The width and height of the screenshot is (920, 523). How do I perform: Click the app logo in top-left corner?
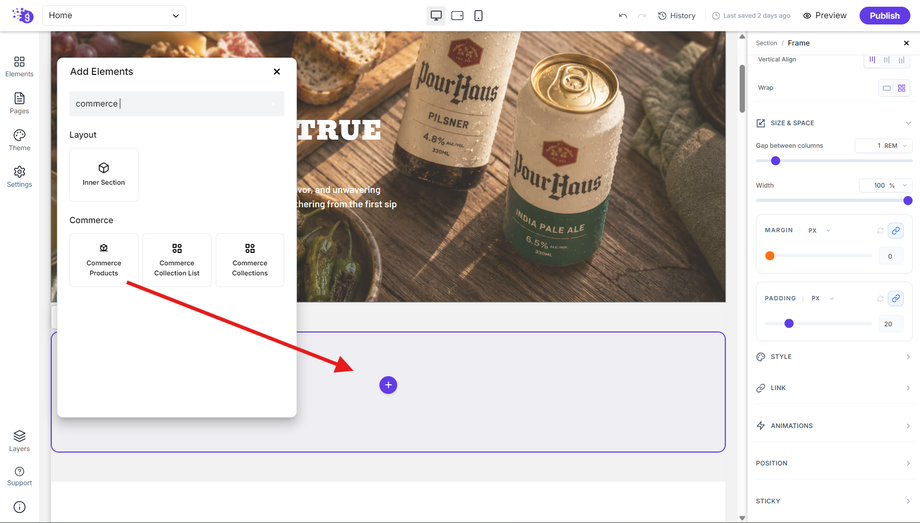(23, 15)
